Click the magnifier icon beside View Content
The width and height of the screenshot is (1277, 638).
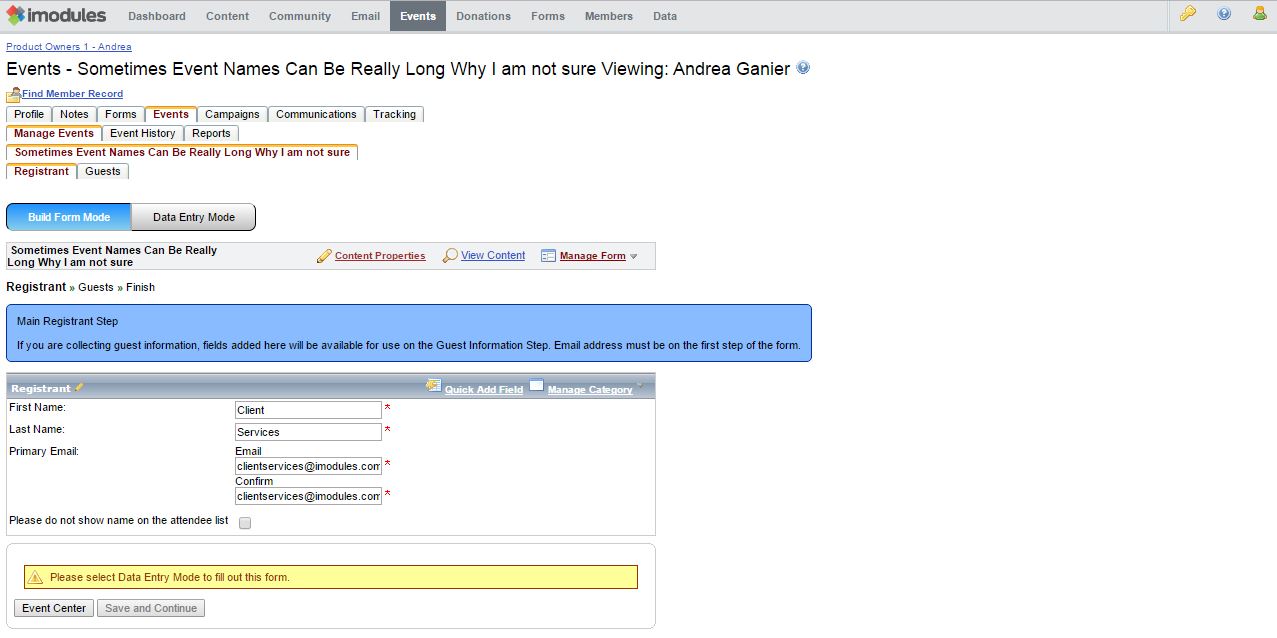tap(450, 256)
